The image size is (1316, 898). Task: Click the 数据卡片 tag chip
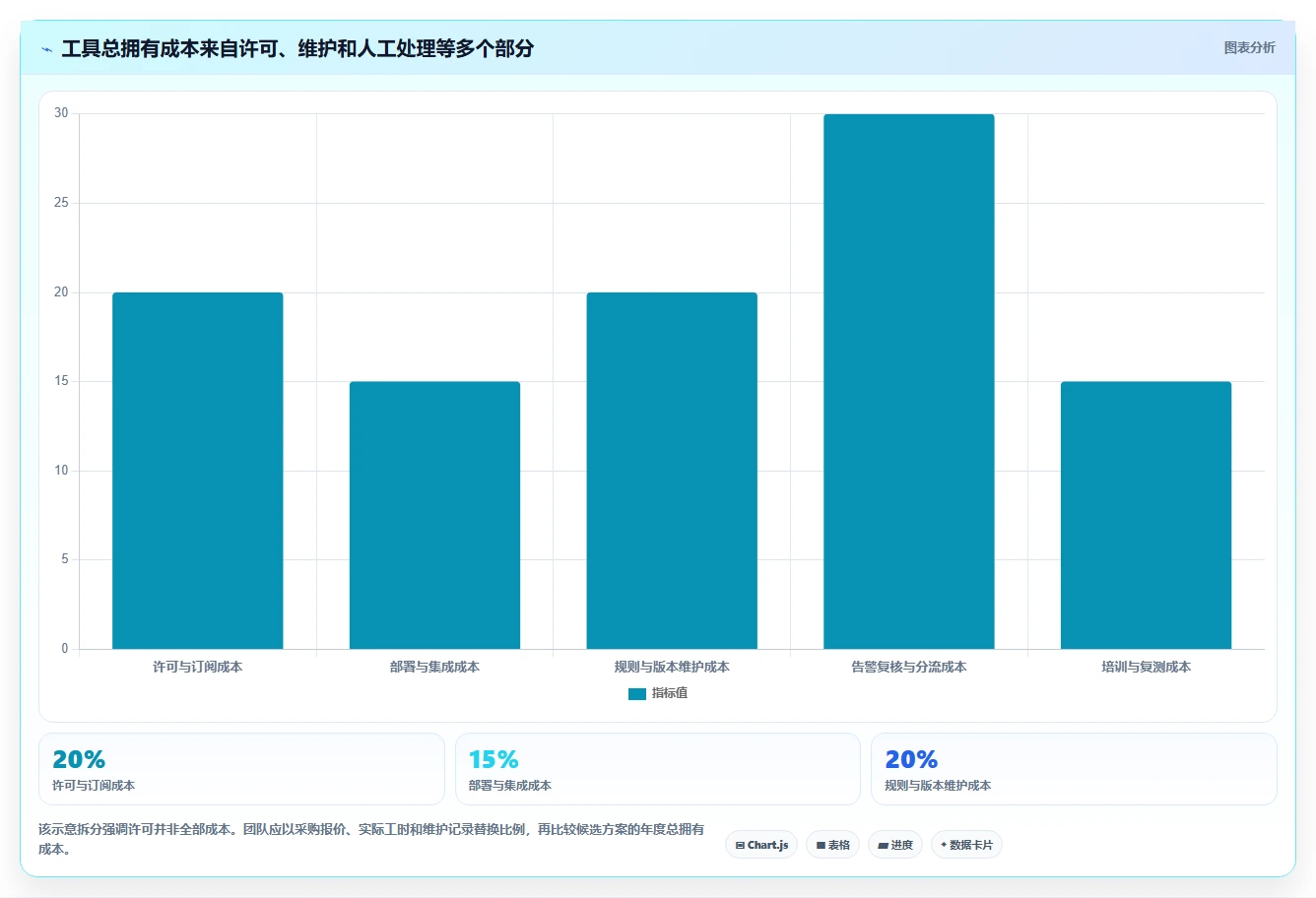point(966,845)
